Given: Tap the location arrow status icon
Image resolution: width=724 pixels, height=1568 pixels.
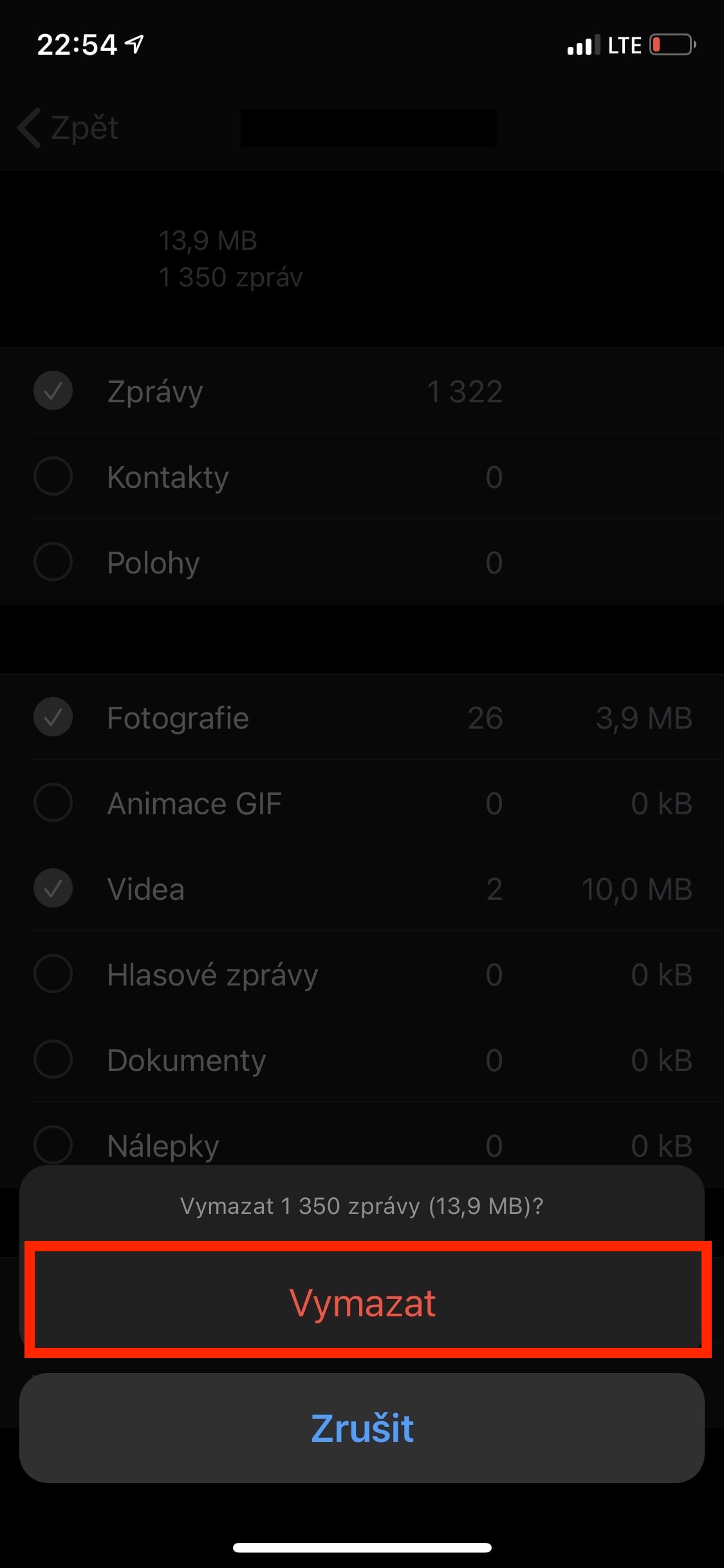Looking at the screenshot, I should (x=135, y=44).
